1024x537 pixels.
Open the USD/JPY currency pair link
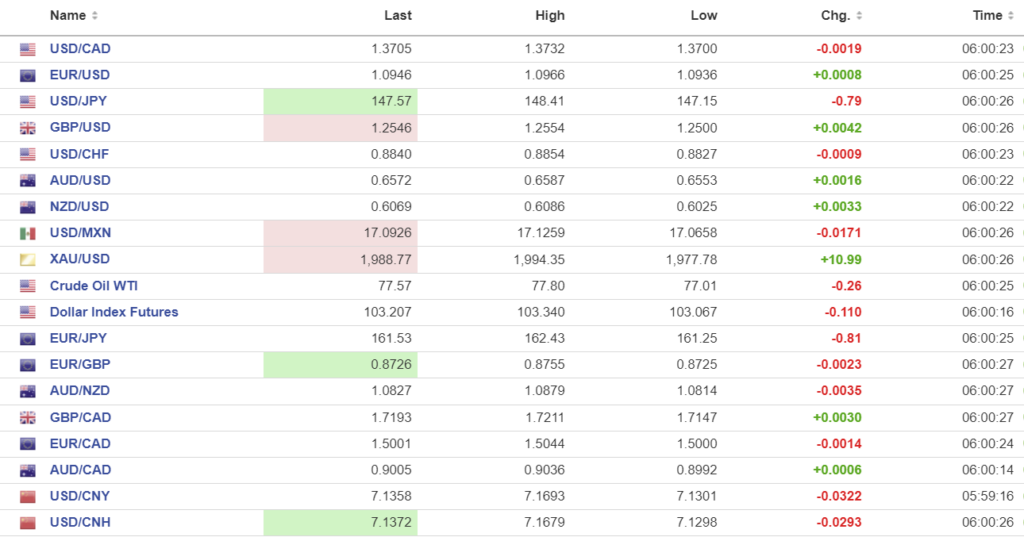point(80,101)
